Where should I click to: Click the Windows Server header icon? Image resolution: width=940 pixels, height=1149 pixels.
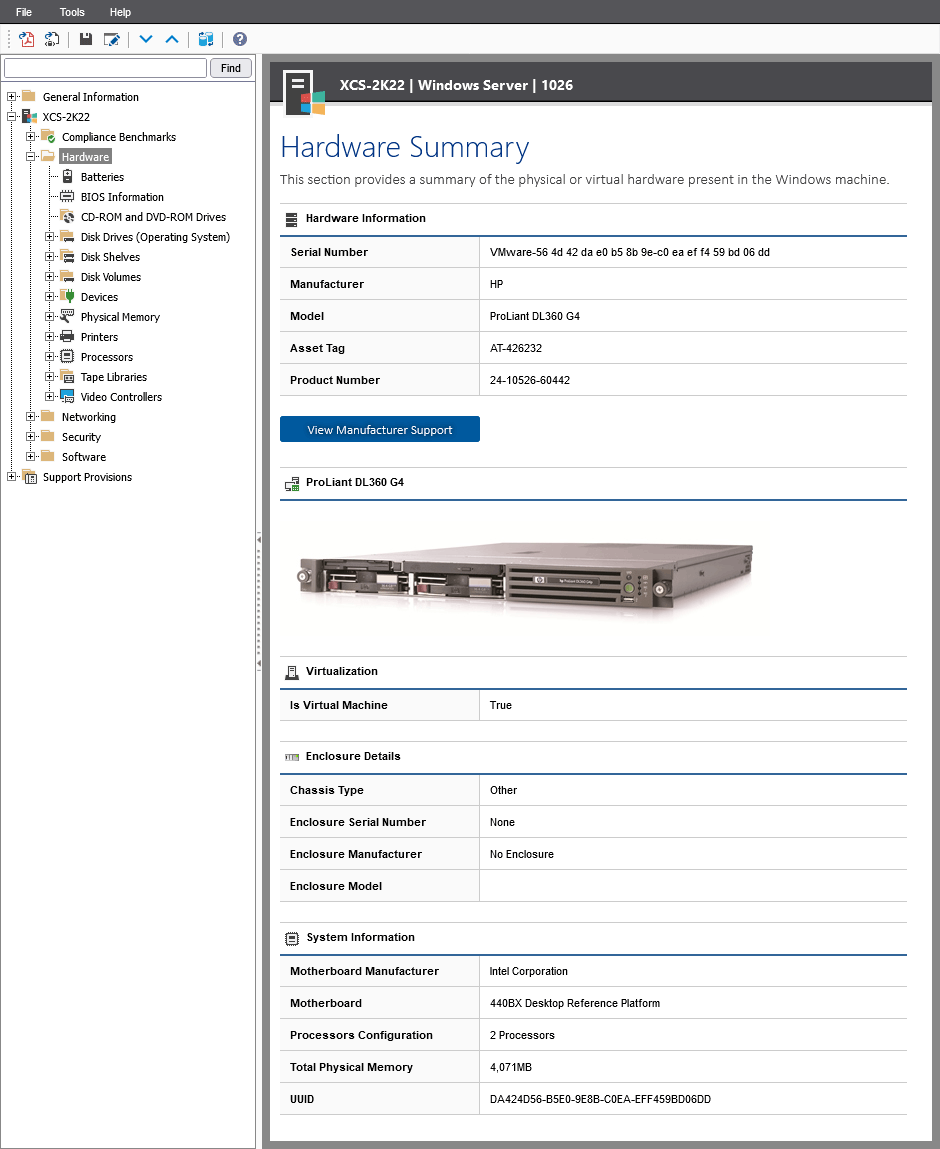tap(305, 93)
